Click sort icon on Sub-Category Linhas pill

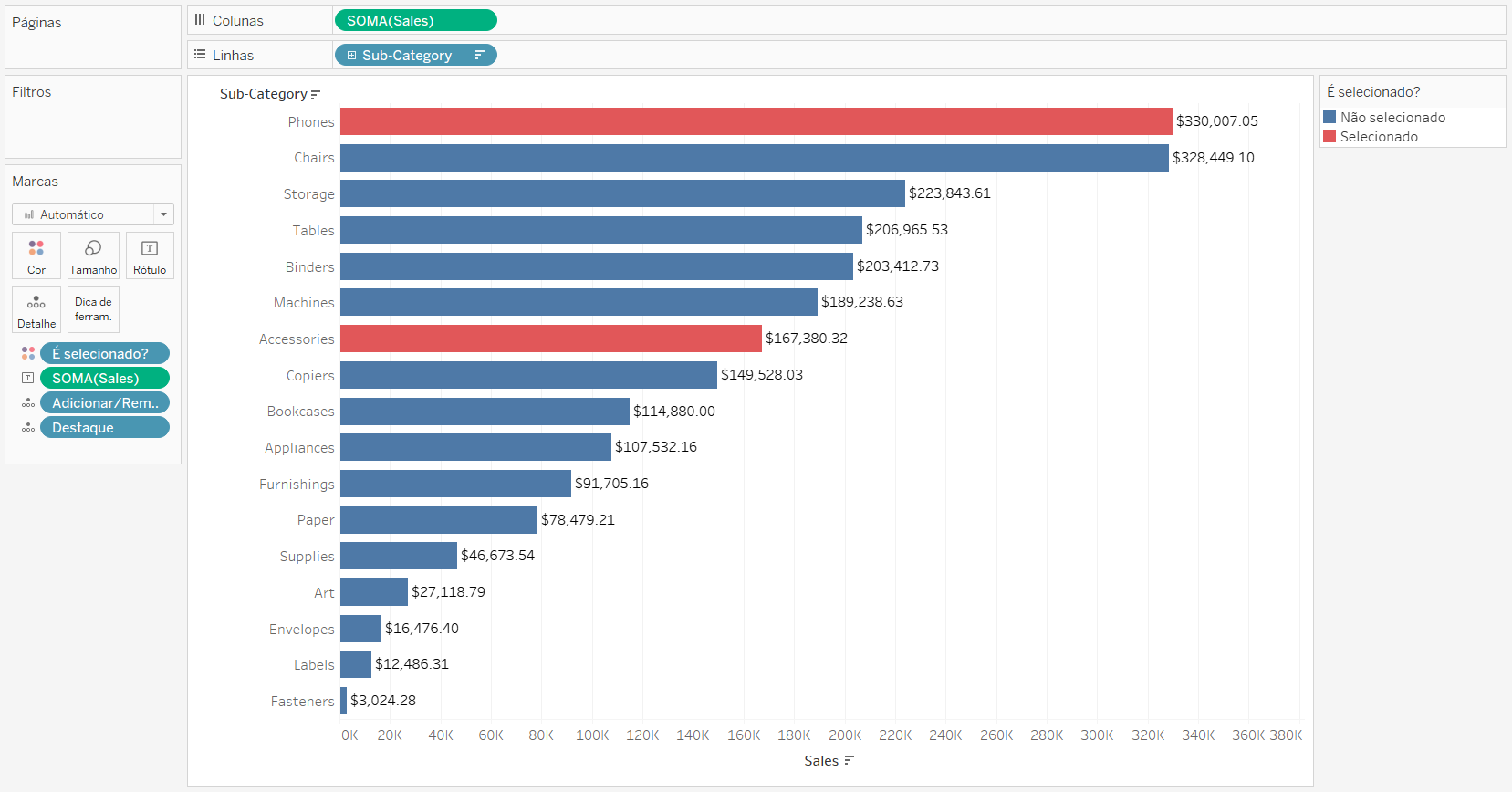479,55
